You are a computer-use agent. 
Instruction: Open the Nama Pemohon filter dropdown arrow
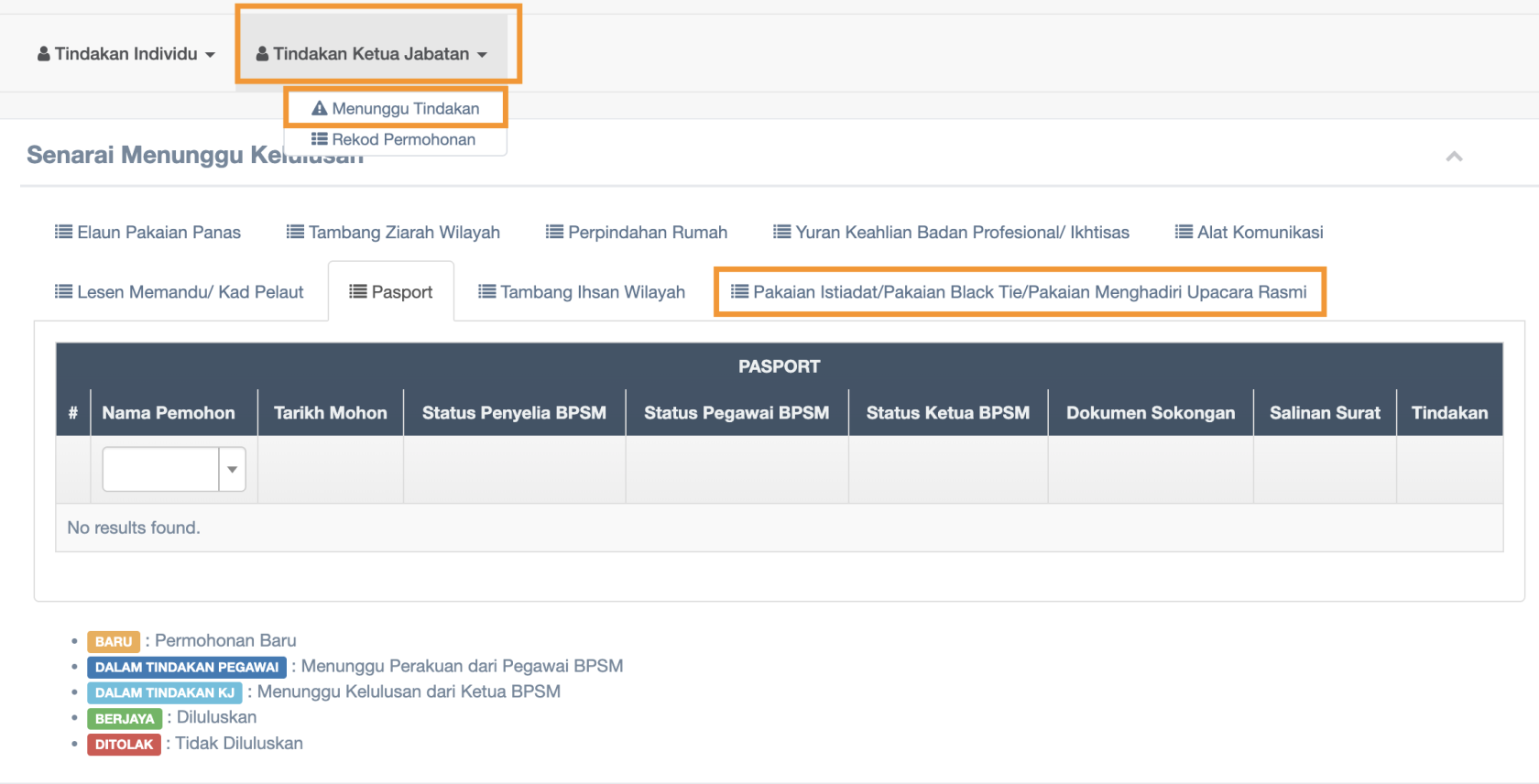point(233,470)
